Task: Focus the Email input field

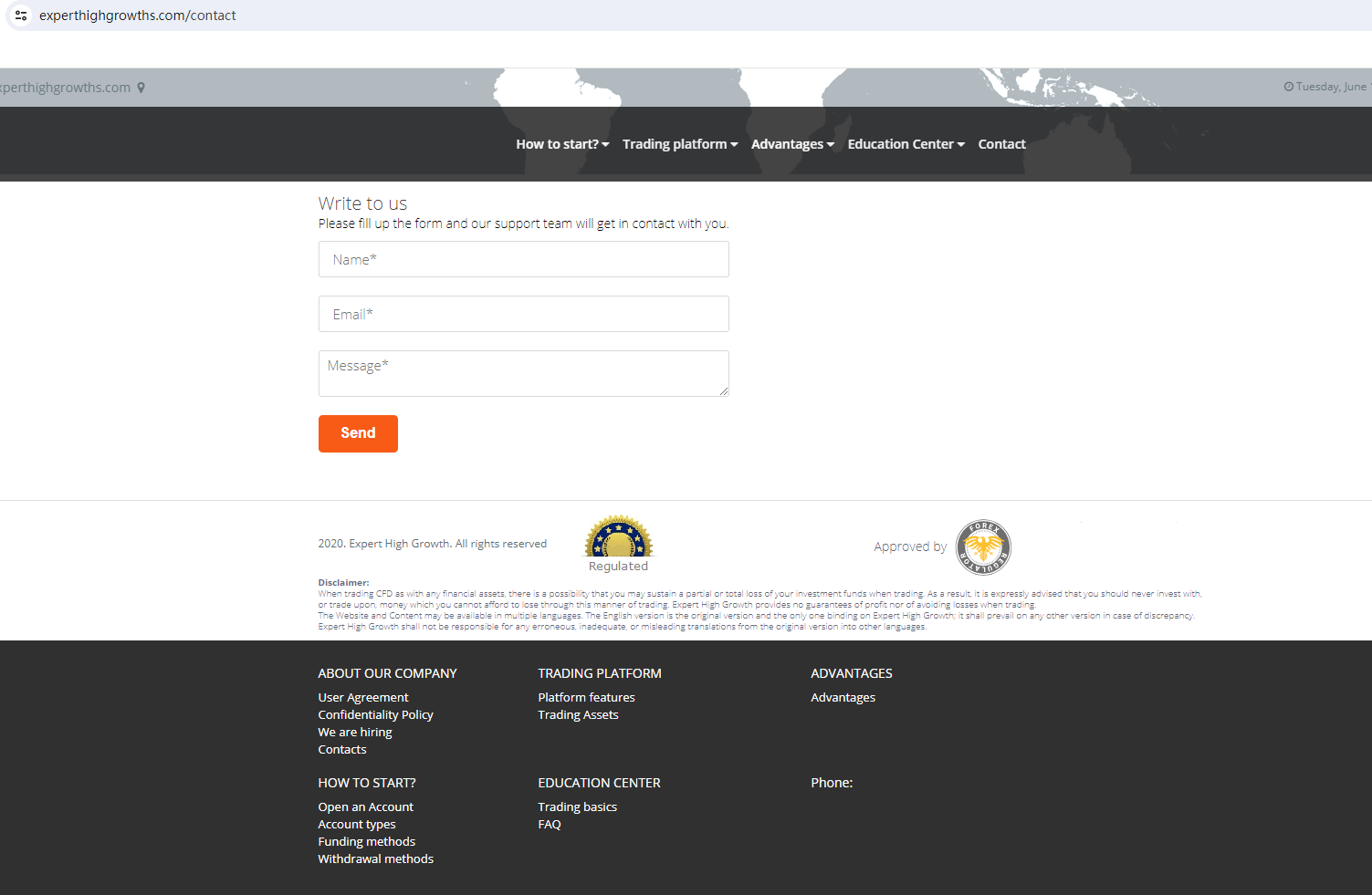Action: point(523,314)
